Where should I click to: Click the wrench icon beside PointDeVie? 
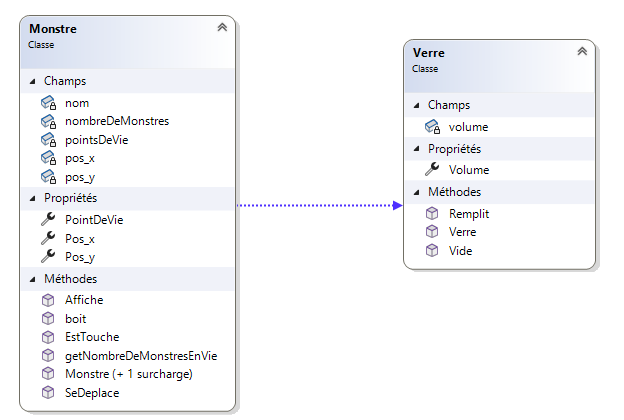[x=47, y=218]
